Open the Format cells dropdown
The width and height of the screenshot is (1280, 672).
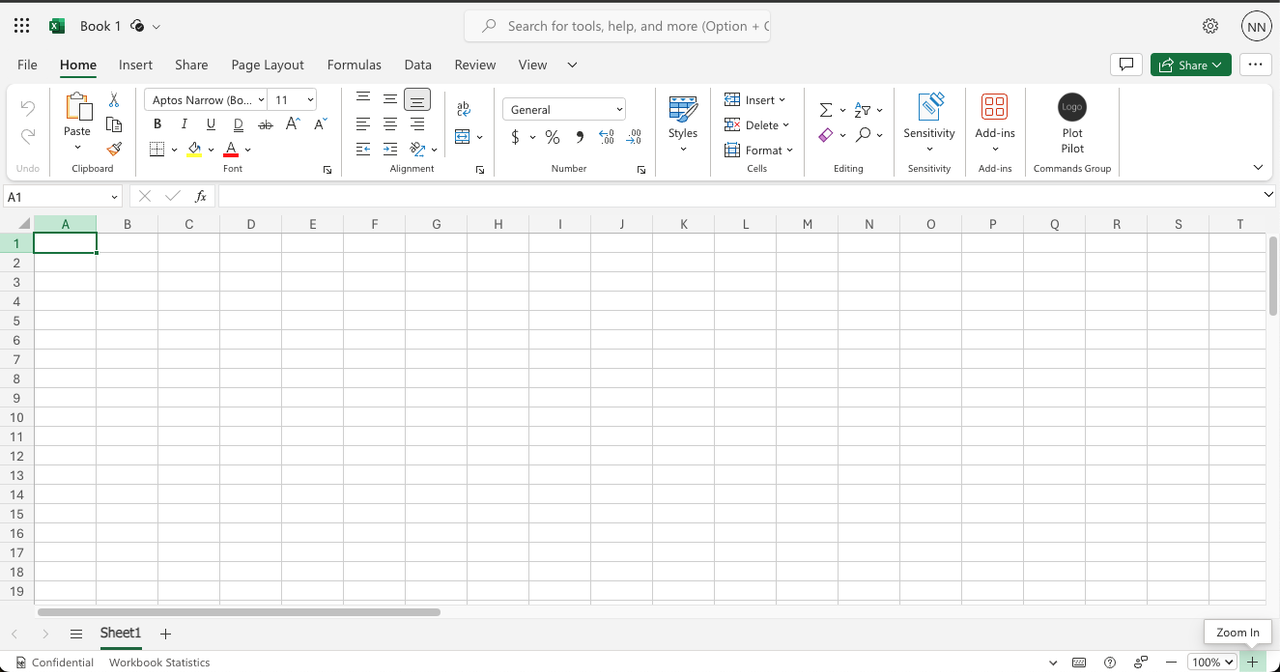(759, 150)
